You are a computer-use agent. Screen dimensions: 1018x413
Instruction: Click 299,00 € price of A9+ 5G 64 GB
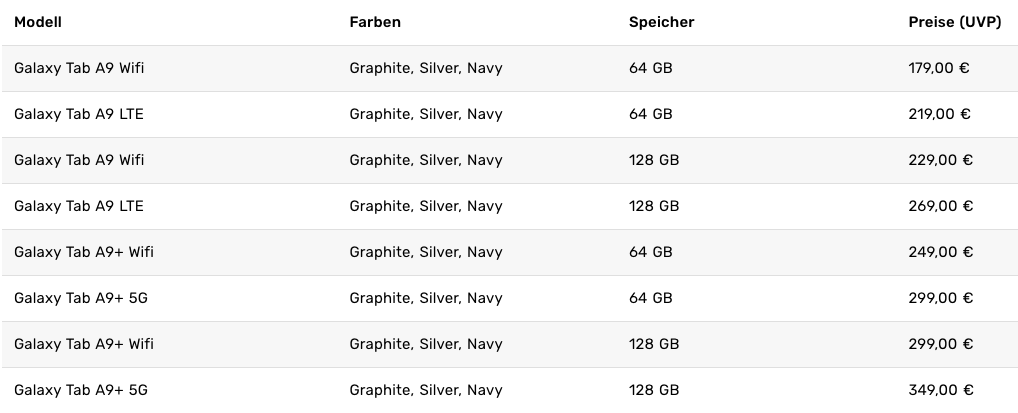[x=941, y=298]
